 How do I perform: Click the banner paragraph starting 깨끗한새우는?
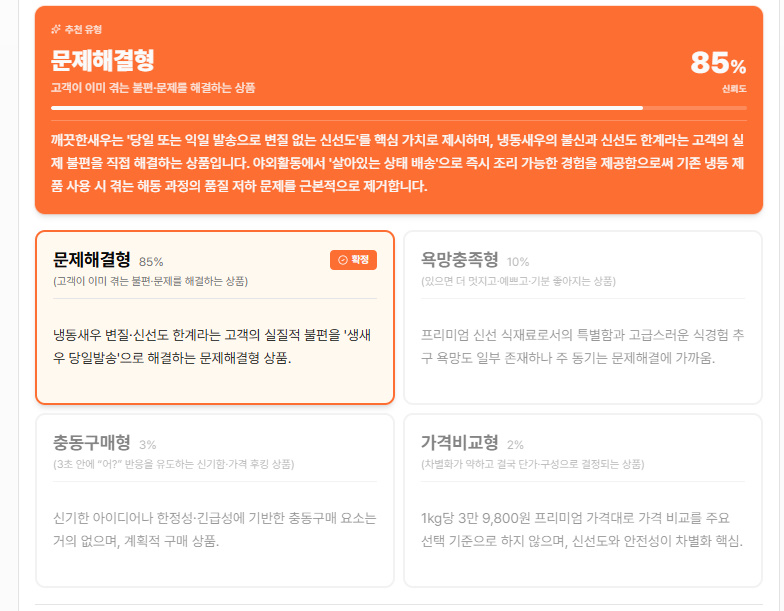pos(398,163)
